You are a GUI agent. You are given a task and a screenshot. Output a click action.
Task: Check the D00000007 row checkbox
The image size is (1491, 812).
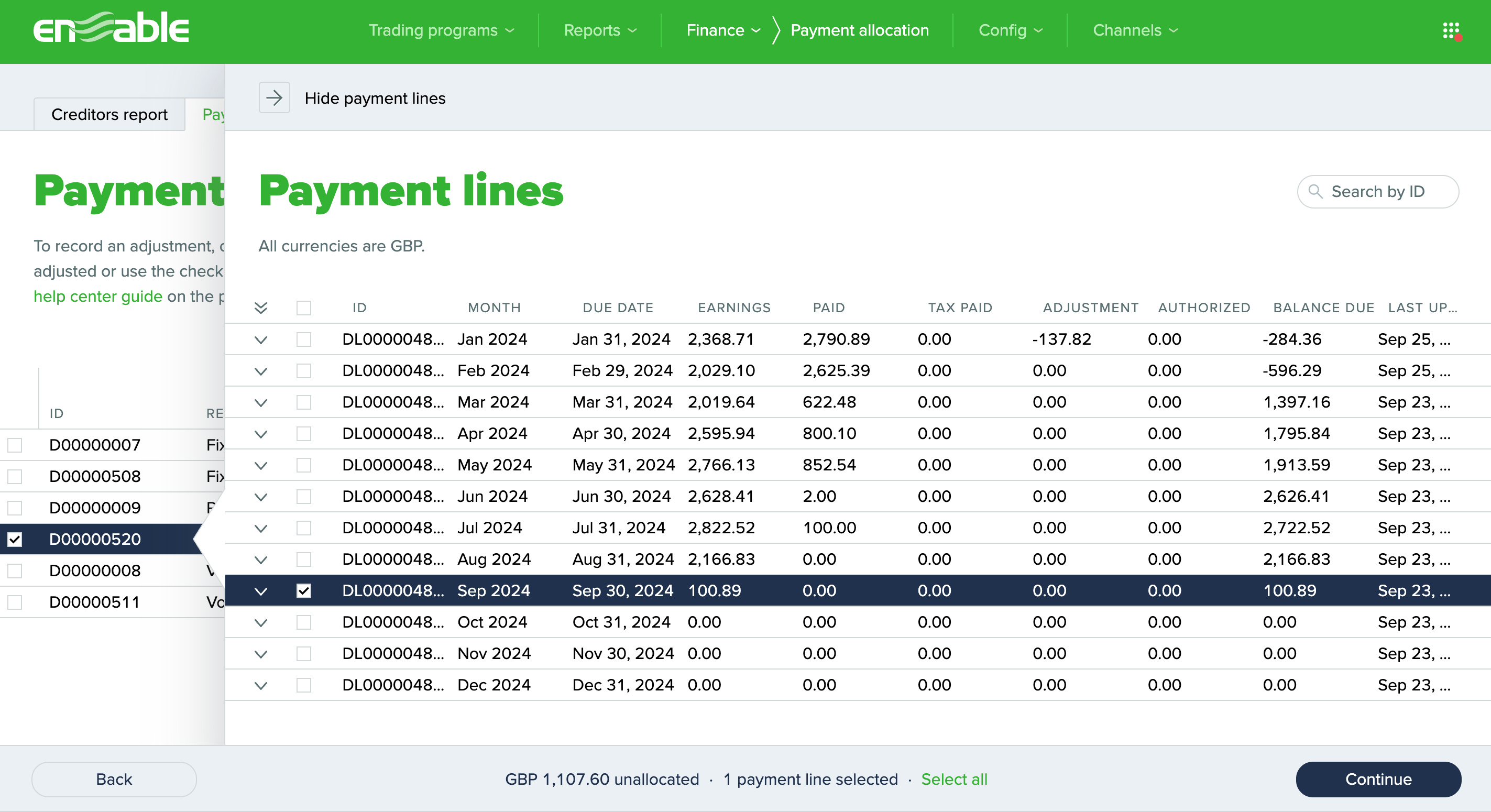[15, 445]
